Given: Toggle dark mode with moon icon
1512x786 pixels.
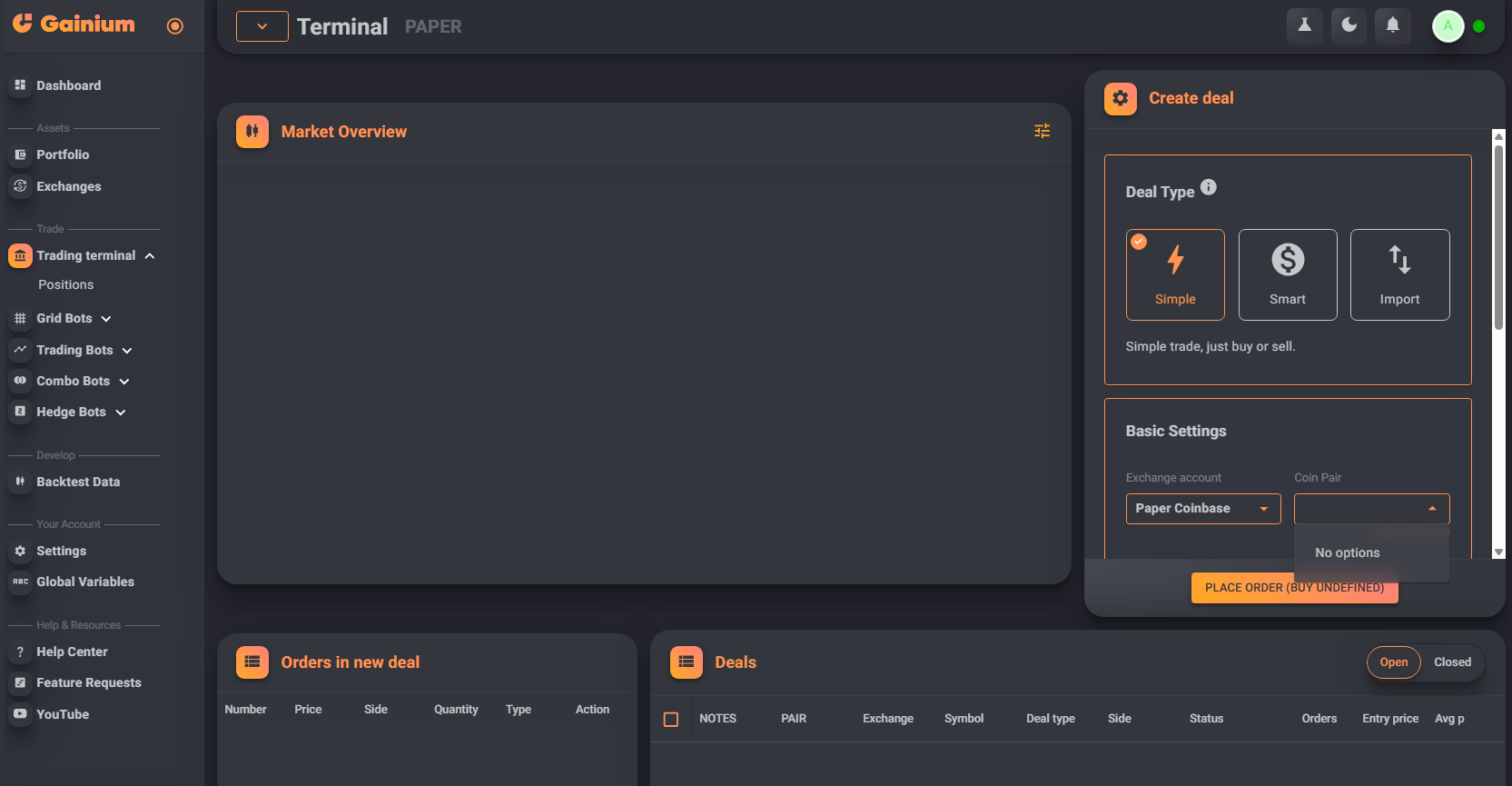Looking at the screenshot, I should pos(1349,25).
